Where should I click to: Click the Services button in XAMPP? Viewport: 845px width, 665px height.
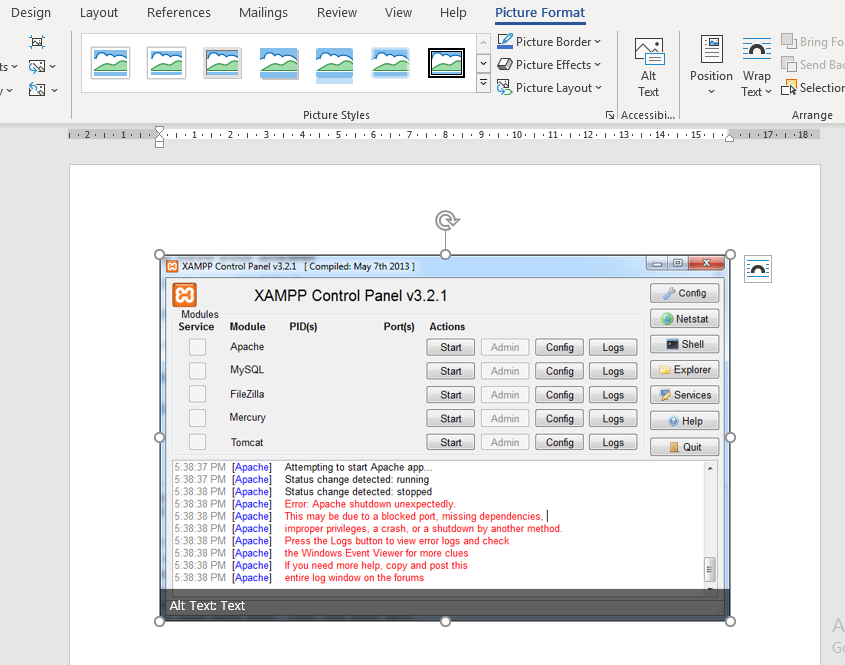tap(684, 395)
